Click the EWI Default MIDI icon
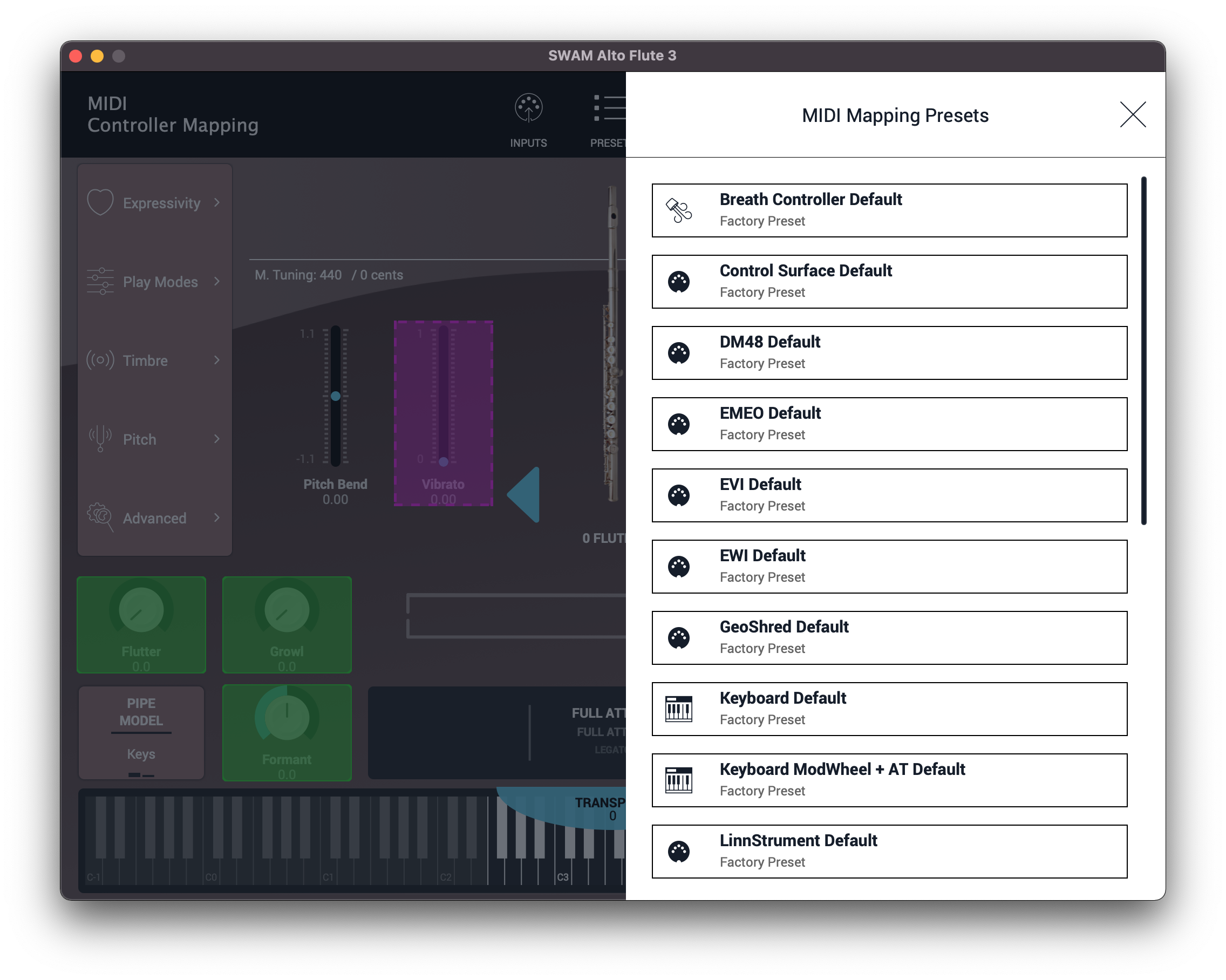 679,567
